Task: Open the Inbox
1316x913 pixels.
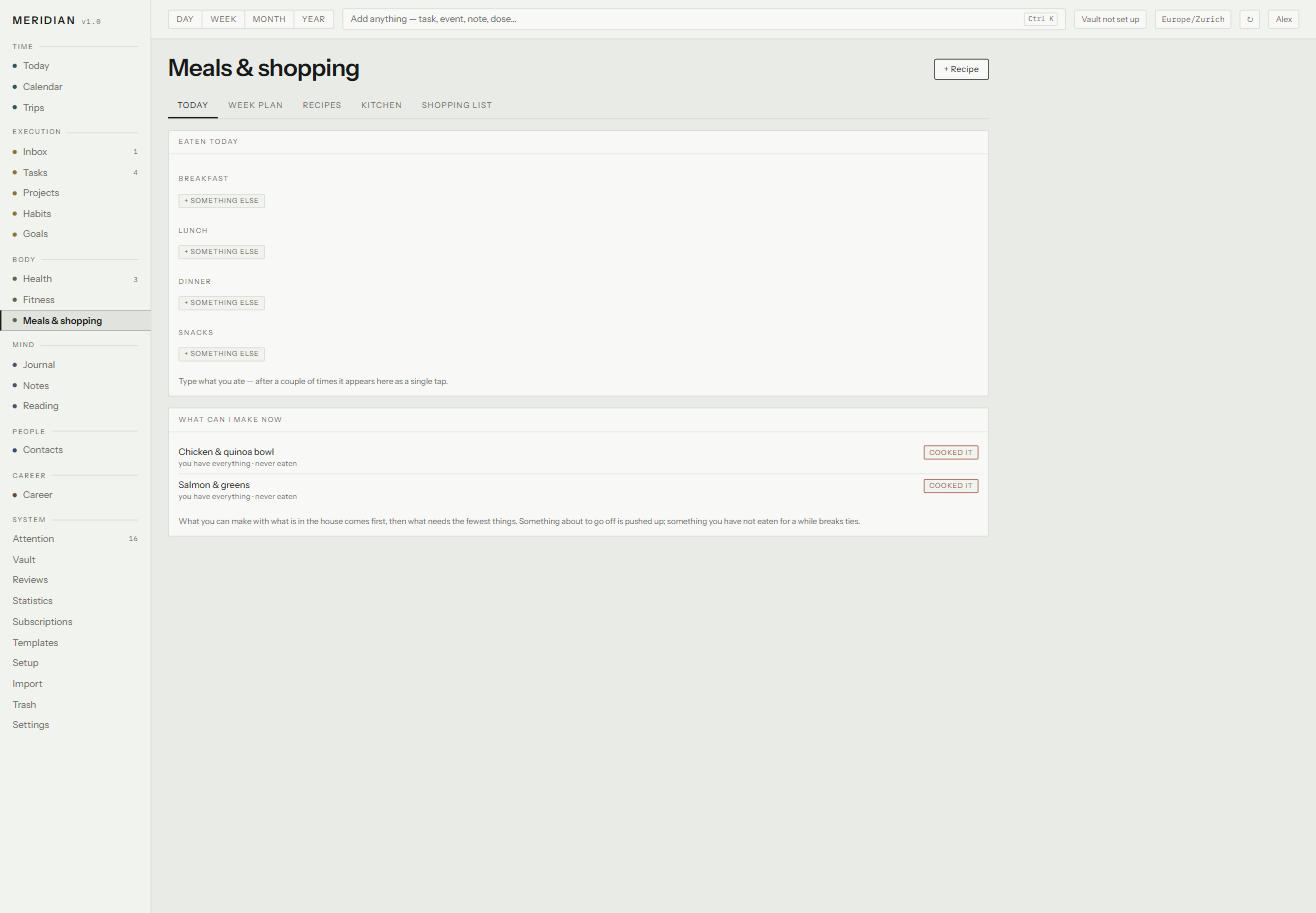Action: coord(75,152)
